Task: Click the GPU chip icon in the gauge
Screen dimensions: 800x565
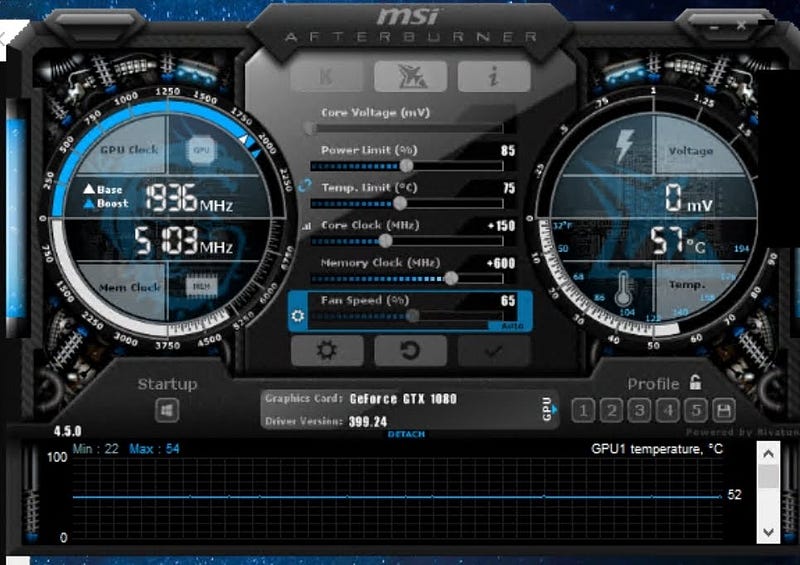Action: 202,150
